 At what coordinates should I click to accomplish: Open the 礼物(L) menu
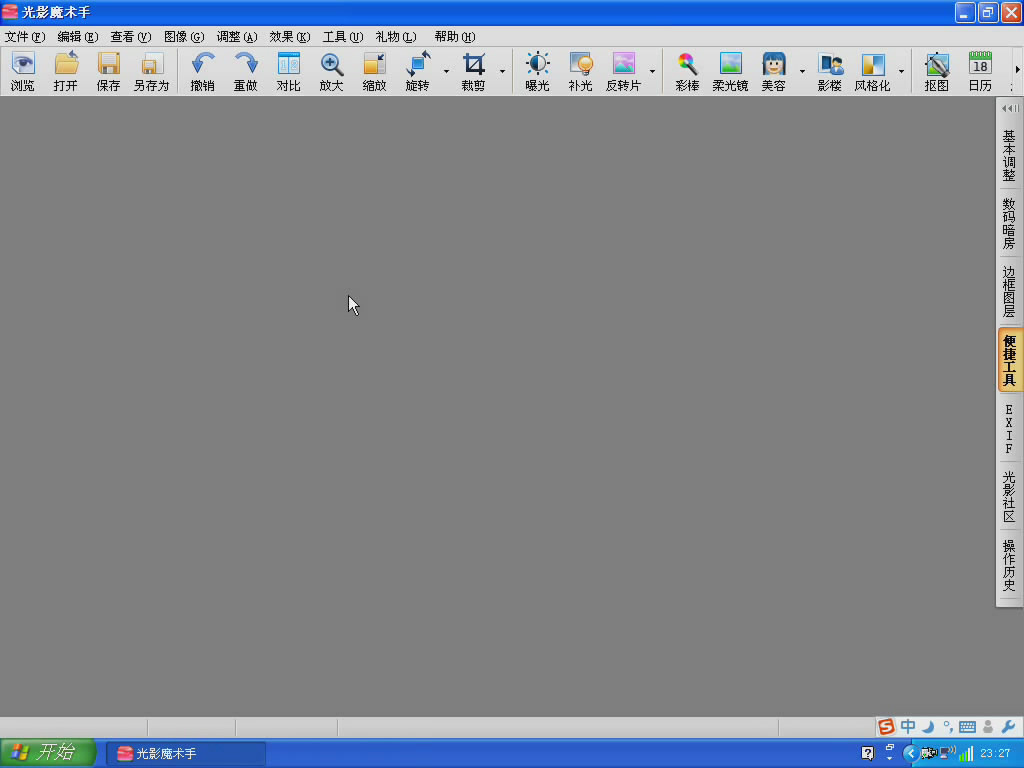pos(396,37)
